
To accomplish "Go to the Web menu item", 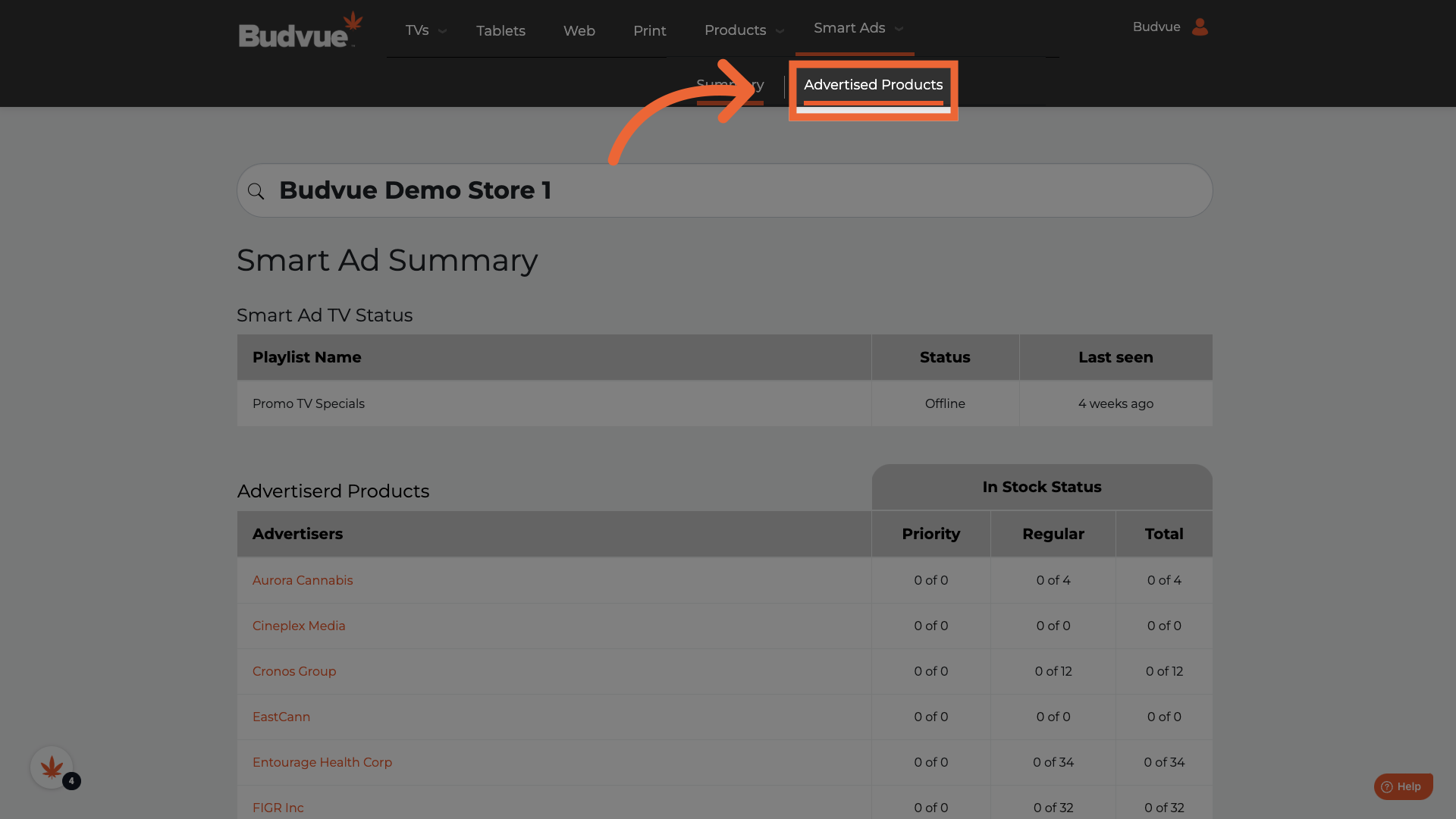I will click(x=579, y=31).
